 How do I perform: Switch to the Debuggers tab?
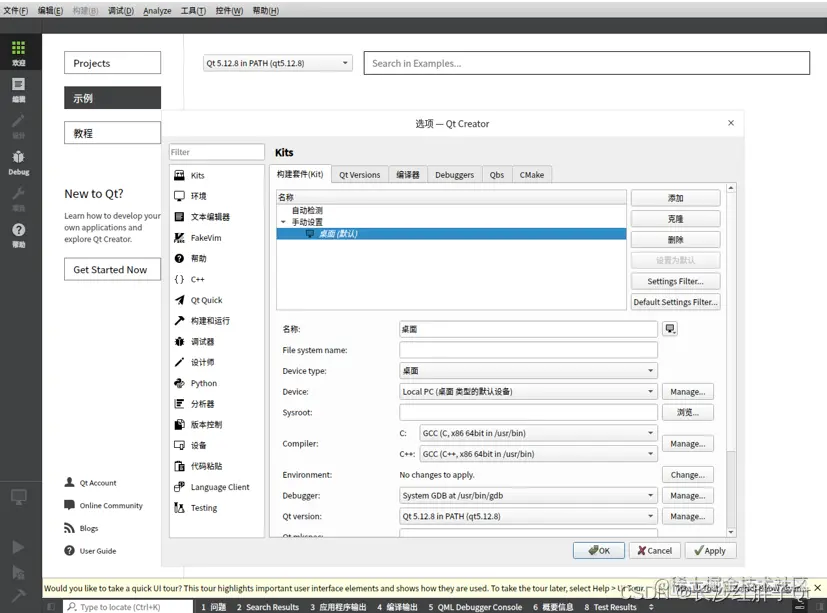click(x=454, y=175)
